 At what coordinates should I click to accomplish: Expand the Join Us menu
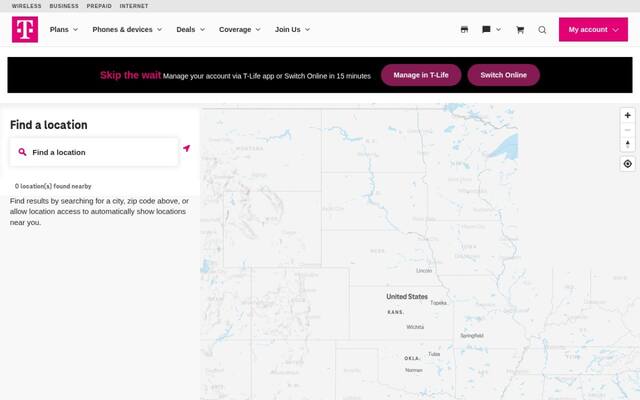(292, 29)
